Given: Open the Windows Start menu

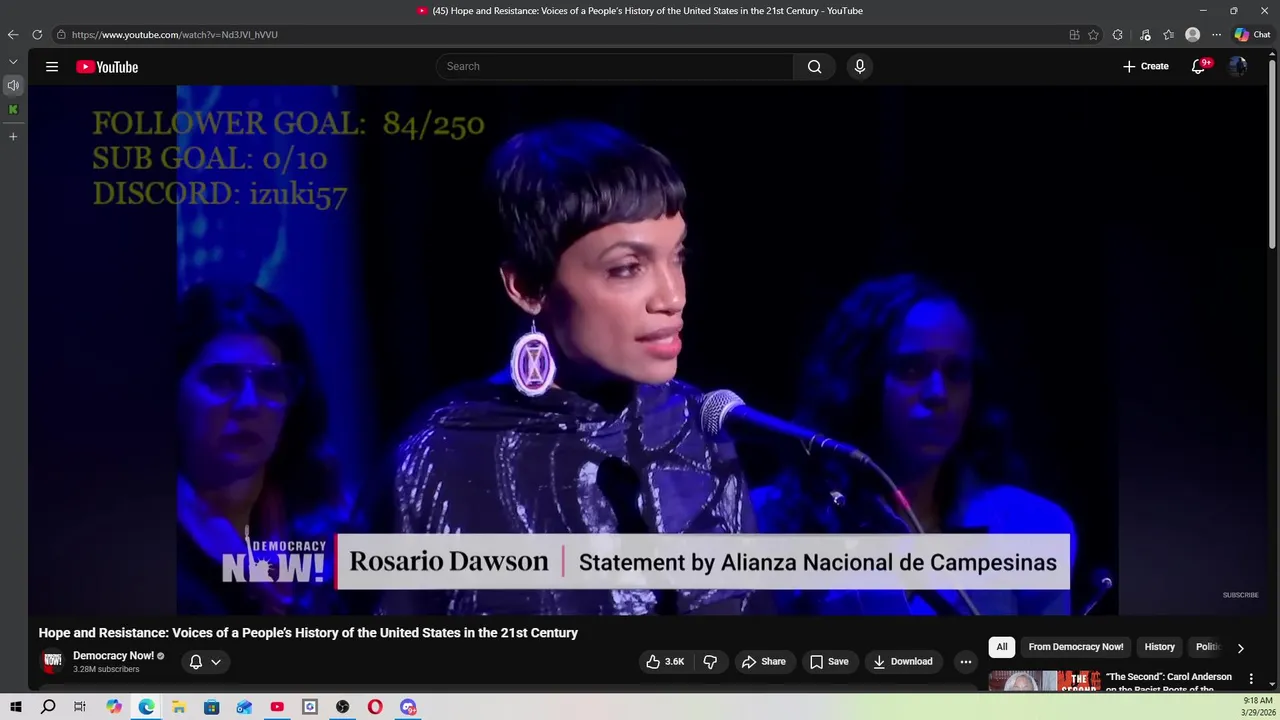Looking at the screenshot, I should [x=16, y=707].
